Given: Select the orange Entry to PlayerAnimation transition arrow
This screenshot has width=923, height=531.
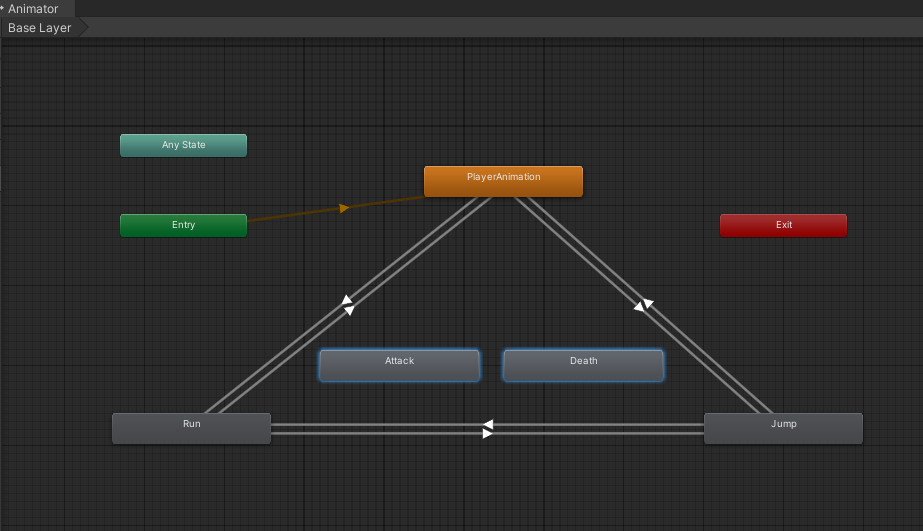Looking at the screenshot, I should 344,208.
